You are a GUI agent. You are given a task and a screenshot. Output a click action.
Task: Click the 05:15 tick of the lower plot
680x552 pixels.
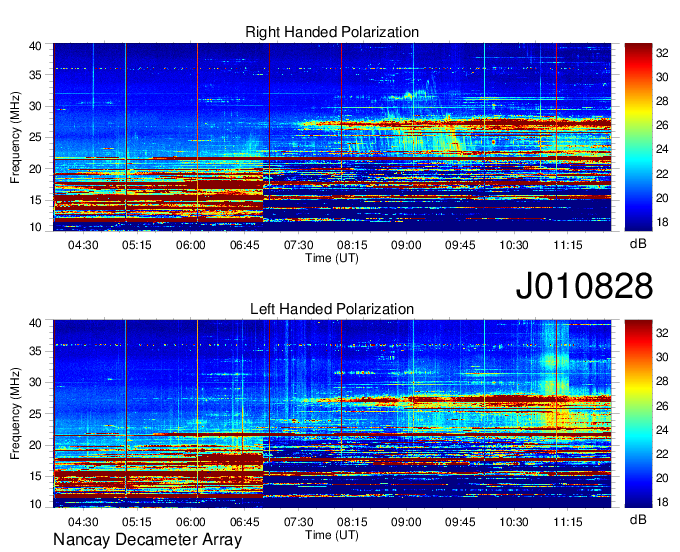click(137, 522)
